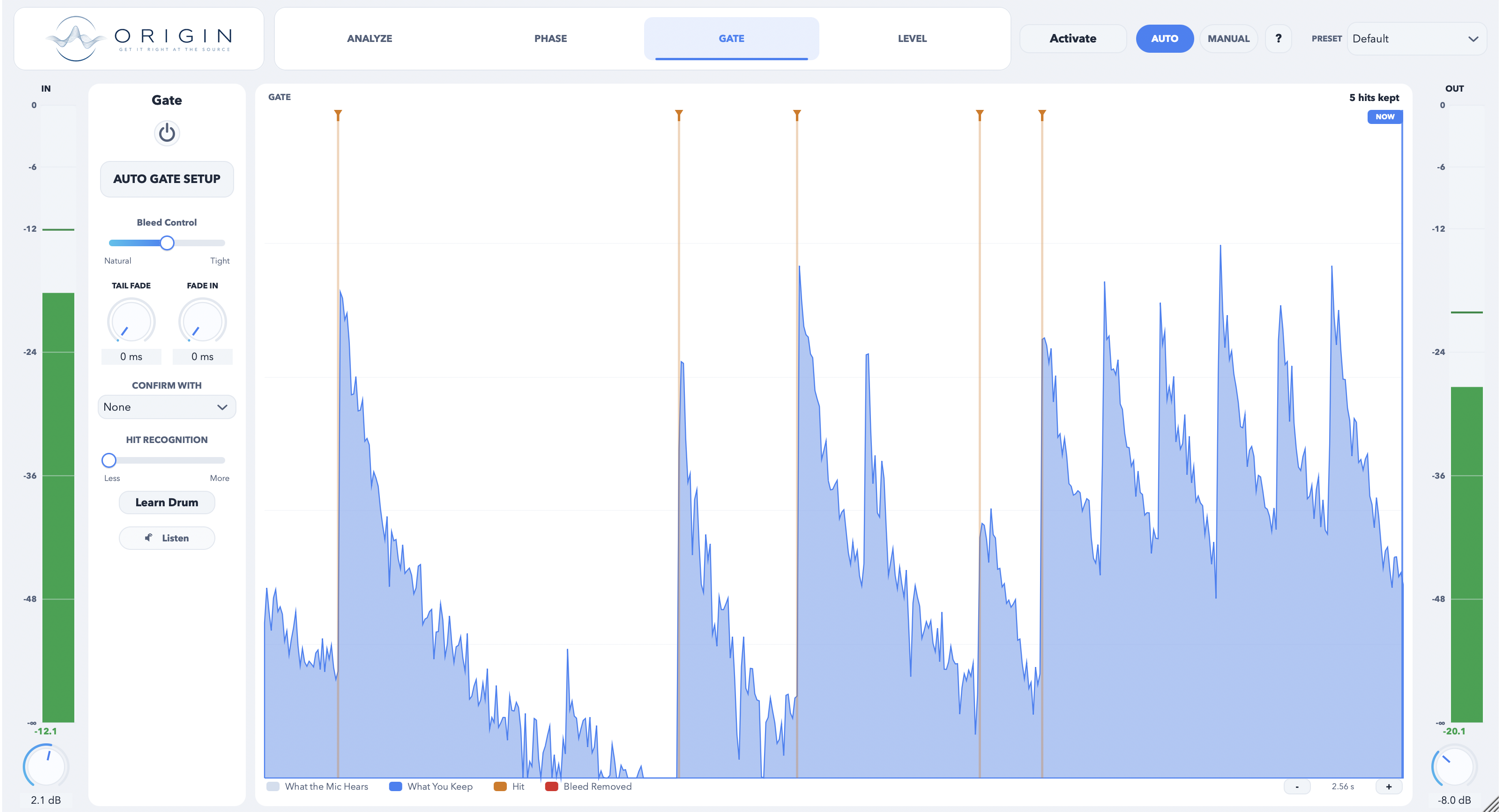
Task: Click the Origin logo
Action: 139,39
